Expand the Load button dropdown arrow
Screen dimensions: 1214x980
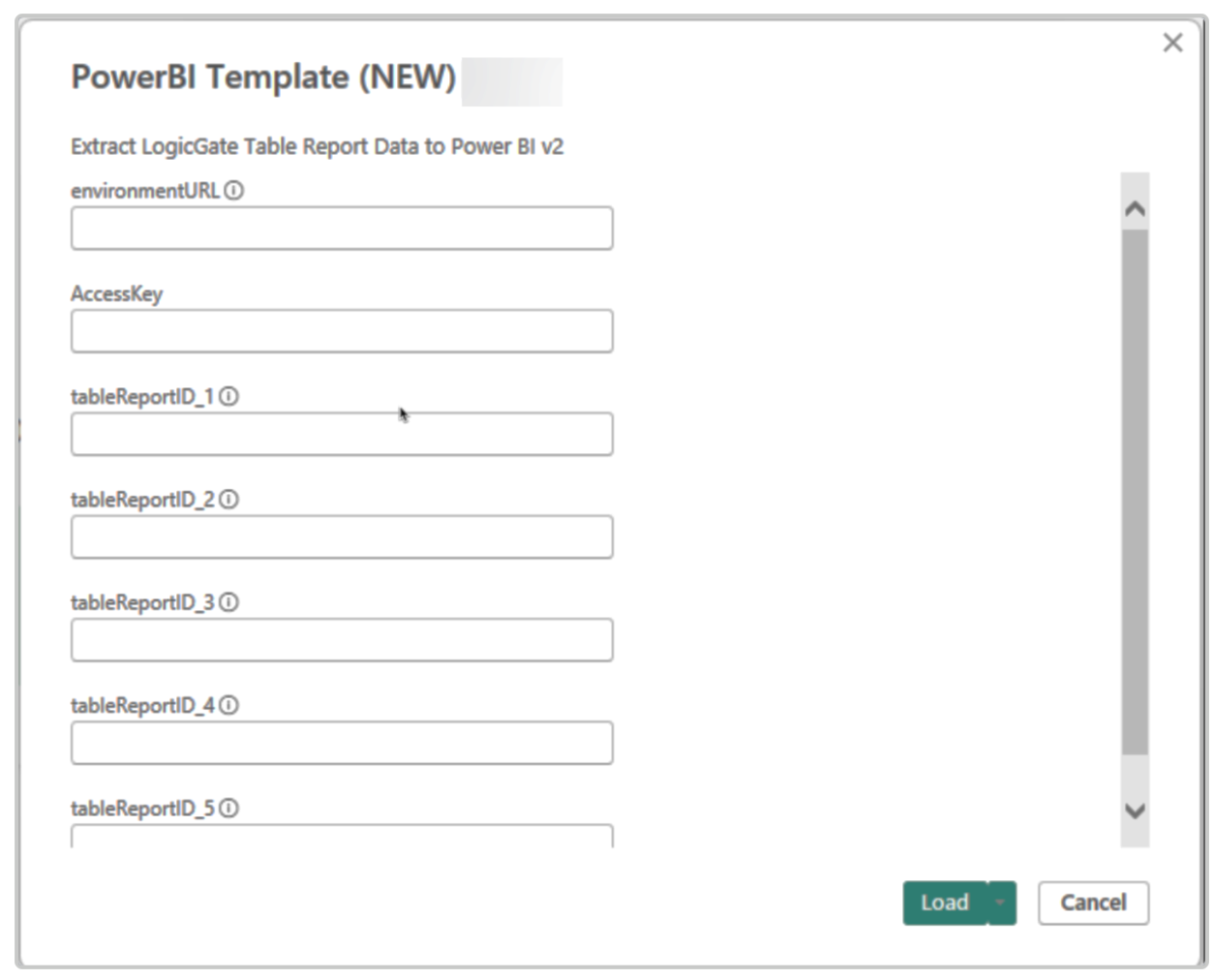pos(1002,903)
